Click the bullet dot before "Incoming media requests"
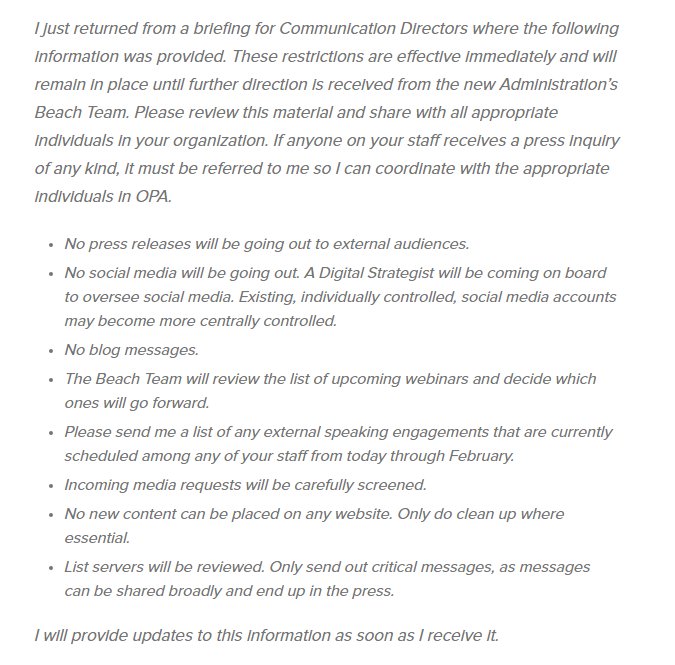This screenshot has height=665, width=675. [x=51, y=486]
